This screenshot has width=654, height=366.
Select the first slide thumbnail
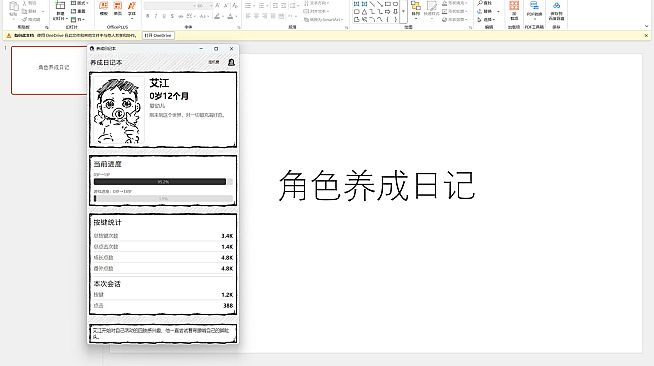(x=49, y=70)
